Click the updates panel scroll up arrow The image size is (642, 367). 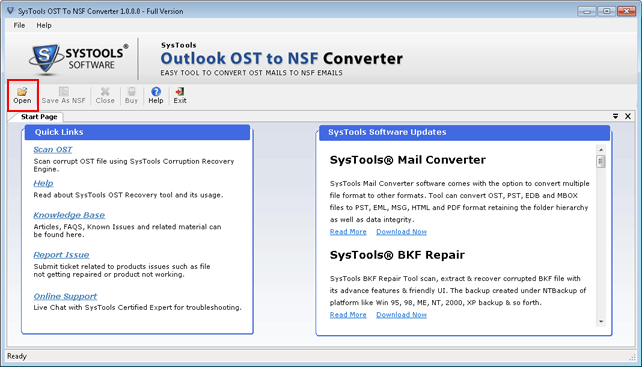pyautogui.click(x=601, y=150)
